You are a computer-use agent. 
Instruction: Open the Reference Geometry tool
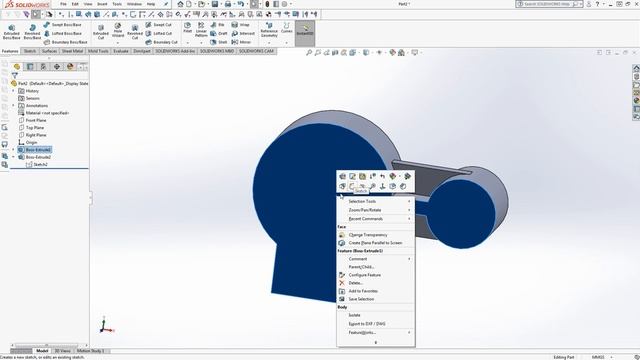coord(269,30)
